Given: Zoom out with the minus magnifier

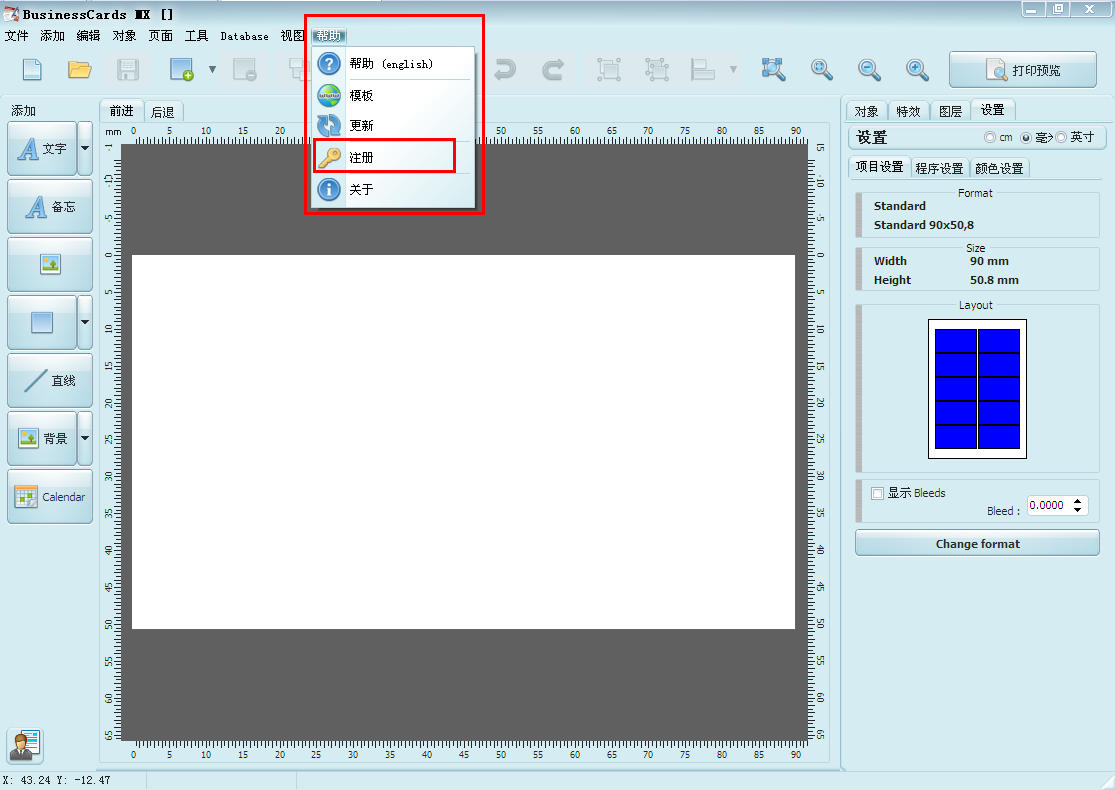Looking at the screenshot, I should [x=869, y=70].
